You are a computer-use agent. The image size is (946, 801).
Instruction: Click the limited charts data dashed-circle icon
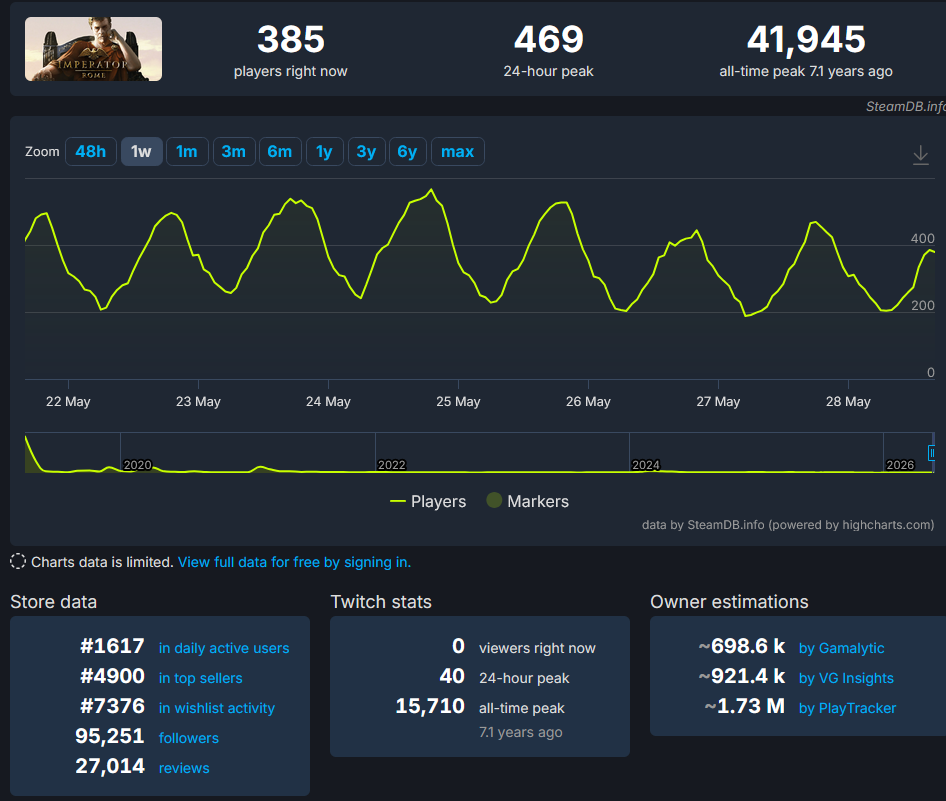[18, 562]
